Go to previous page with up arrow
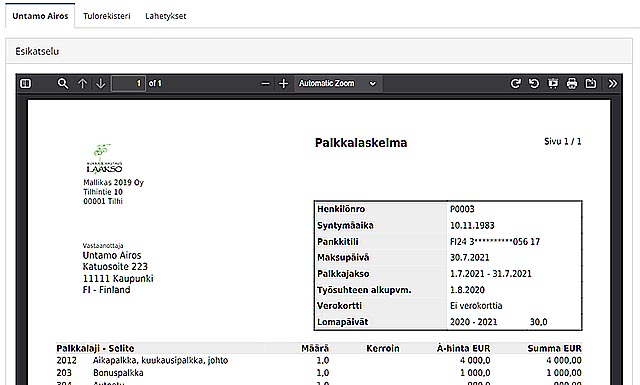This screenshot has height=385, width=640. coord(82,84)
